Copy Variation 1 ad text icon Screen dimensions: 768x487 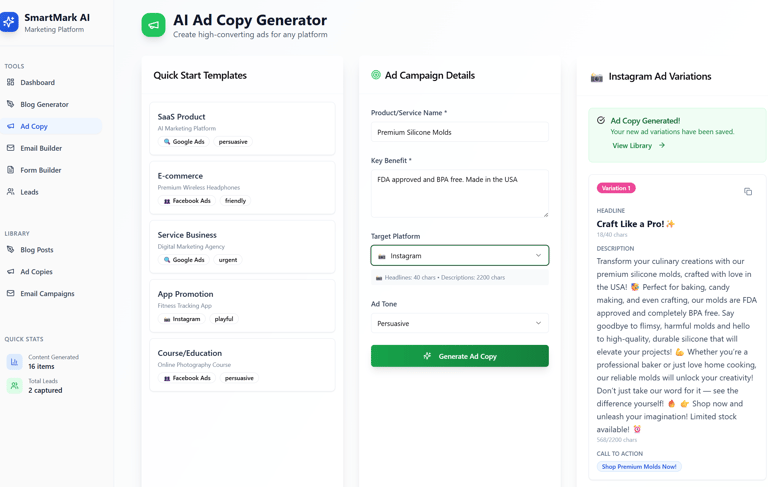(x=748, y=191)
